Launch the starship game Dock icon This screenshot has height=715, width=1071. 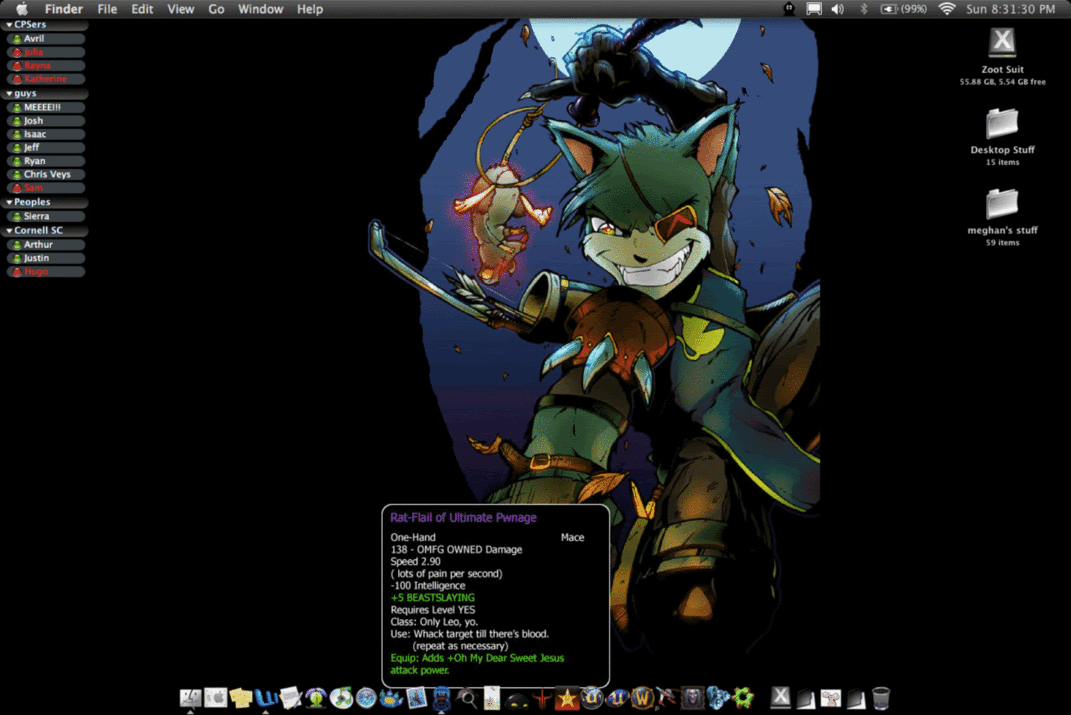pos(667,698)
